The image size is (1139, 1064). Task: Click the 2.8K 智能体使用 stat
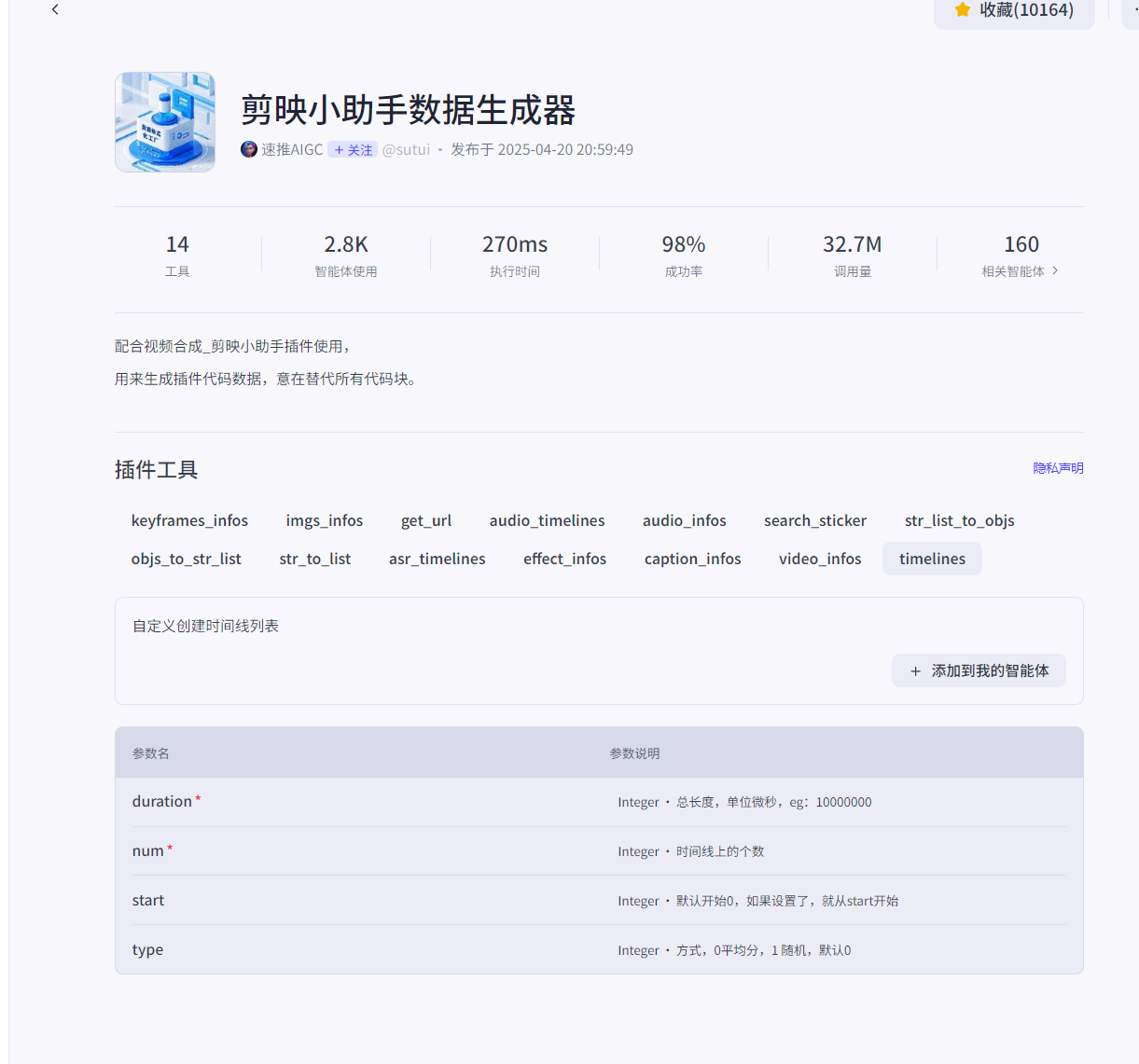(x=346, y=256)
